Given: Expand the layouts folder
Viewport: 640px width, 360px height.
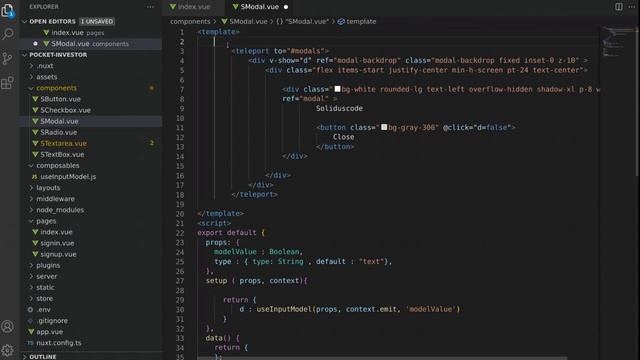Looking at the screenshot, I should [48, 188].
